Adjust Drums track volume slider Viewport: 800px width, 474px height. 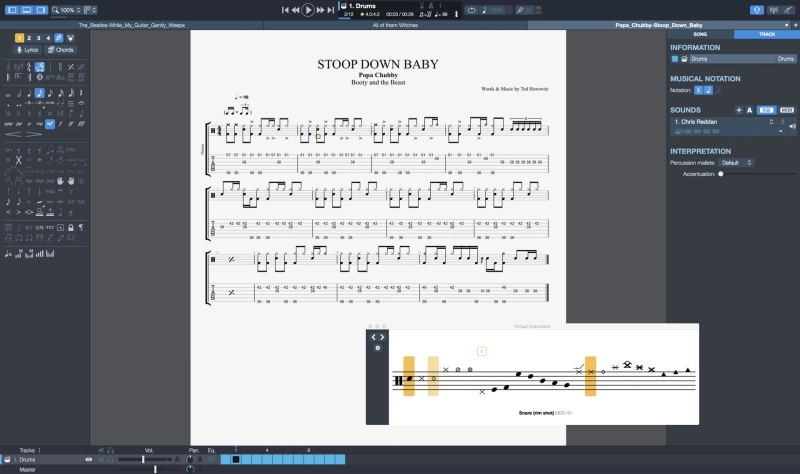[x=144, y=460]
